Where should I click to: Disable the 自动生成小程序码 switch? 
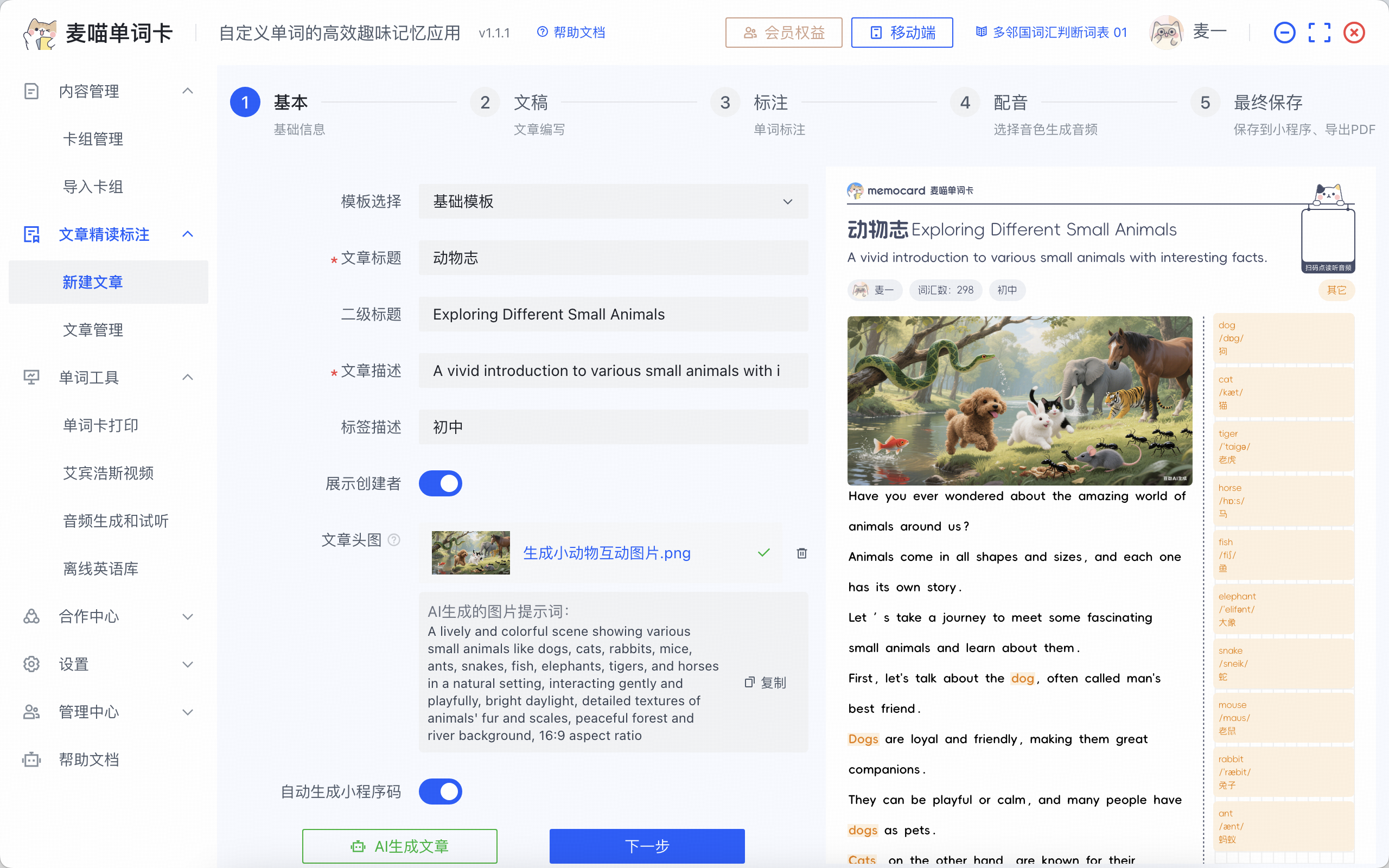pyautogui.click(x=440, y=792)
